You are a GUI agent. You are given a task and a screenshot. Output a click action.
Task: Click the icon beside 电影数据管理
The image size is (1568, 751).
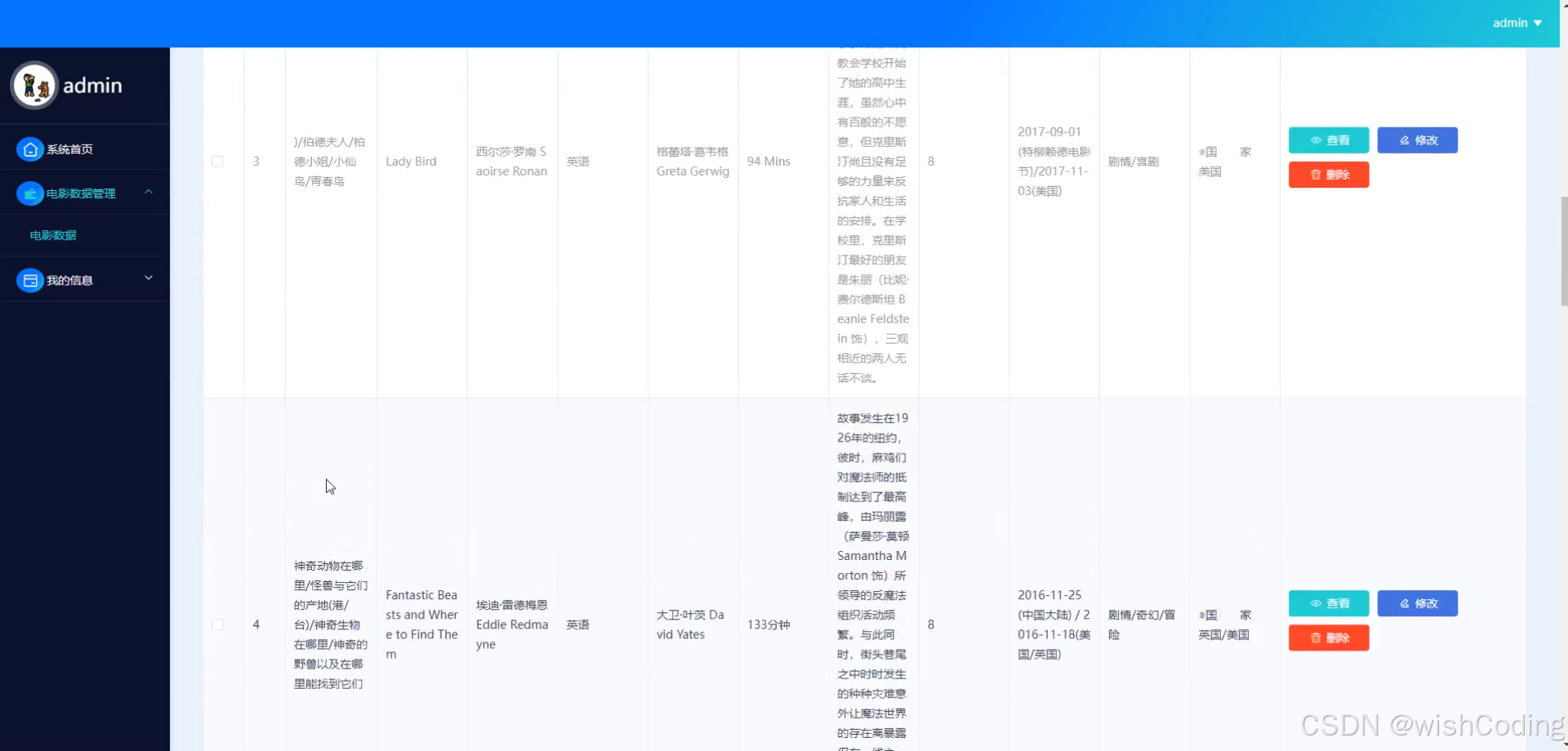point(30,193)
